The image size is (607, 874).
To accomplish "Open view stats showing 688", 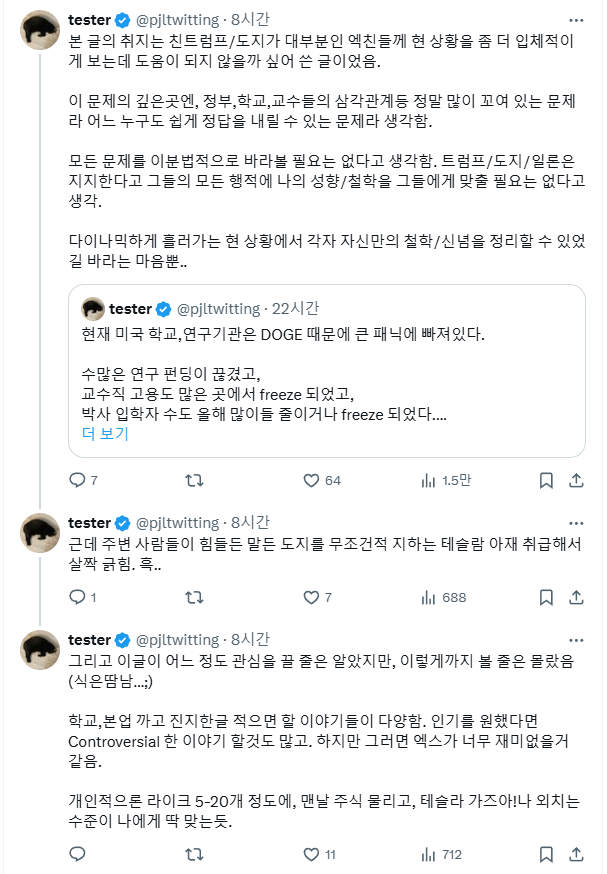I will (x=429, y=597).
